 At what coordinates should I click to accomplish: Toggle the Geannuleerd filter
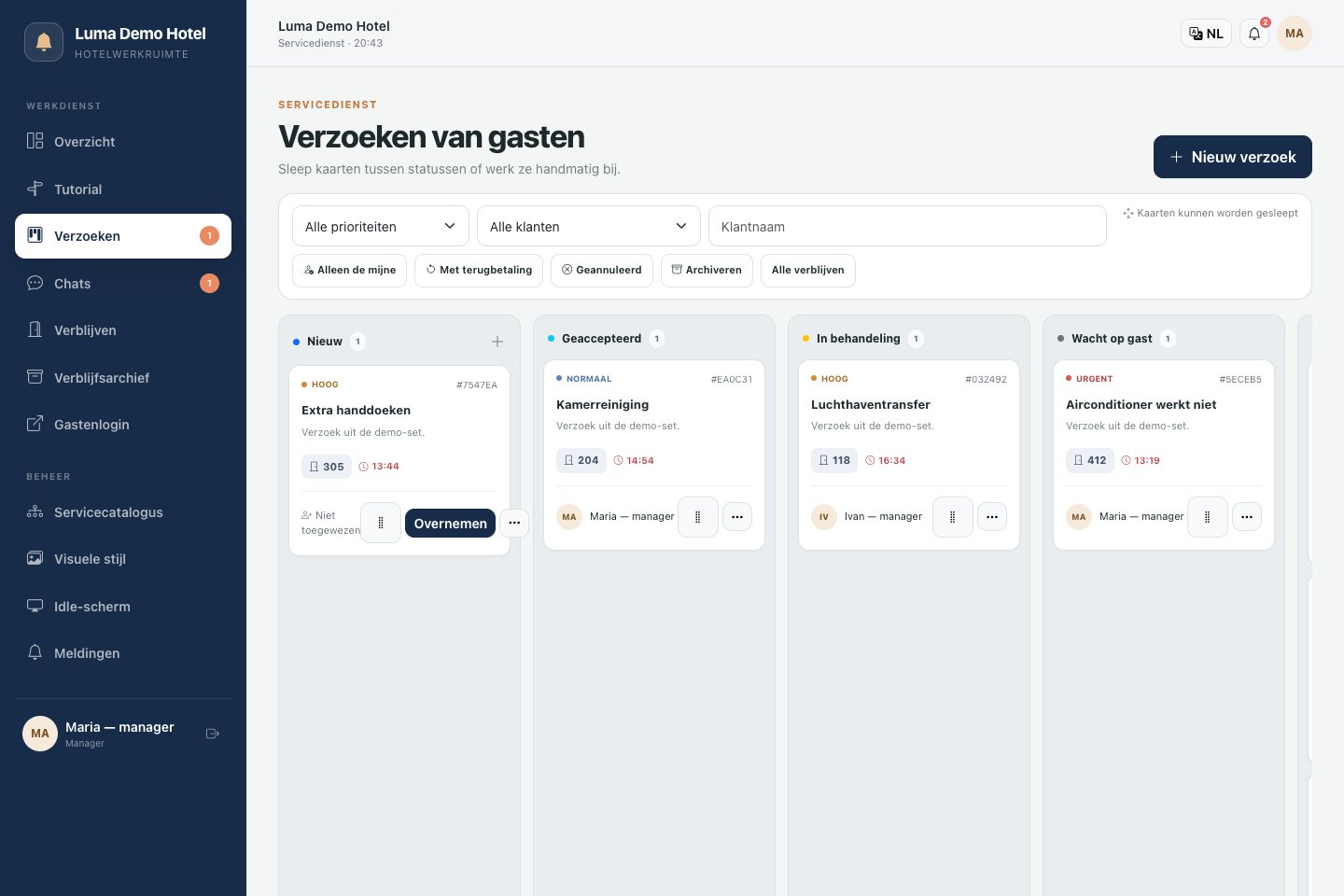[602, 271]
